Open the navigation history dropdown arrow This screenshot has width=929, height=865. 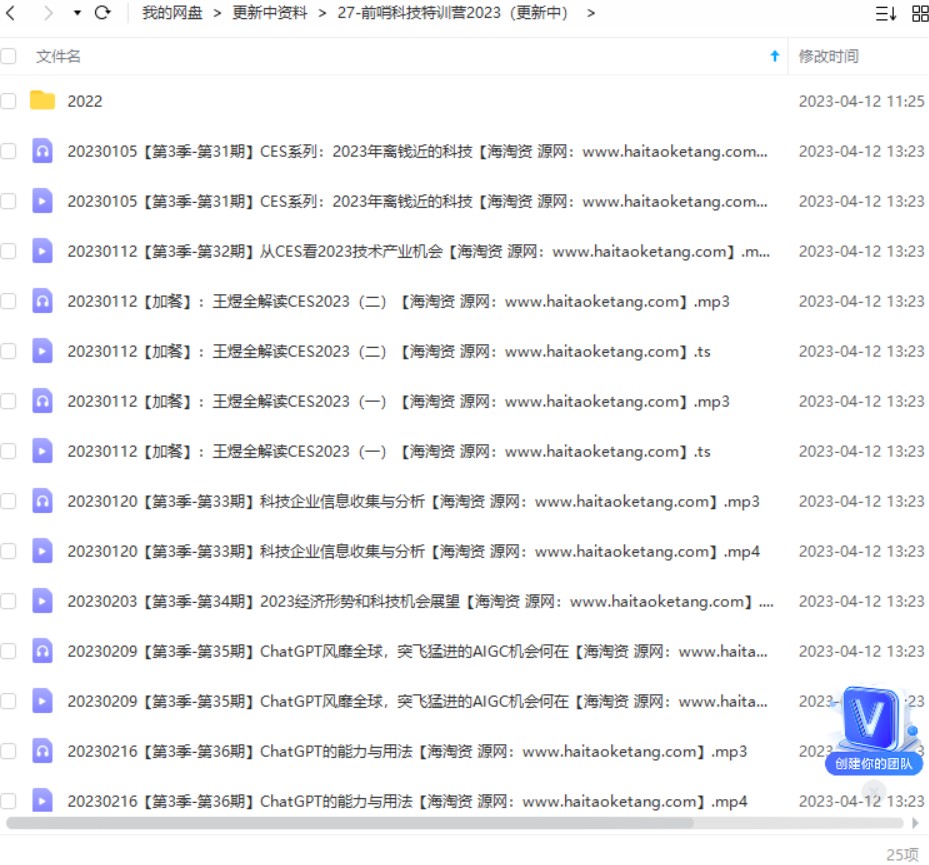pyautogui.click(x=77, y=12)
